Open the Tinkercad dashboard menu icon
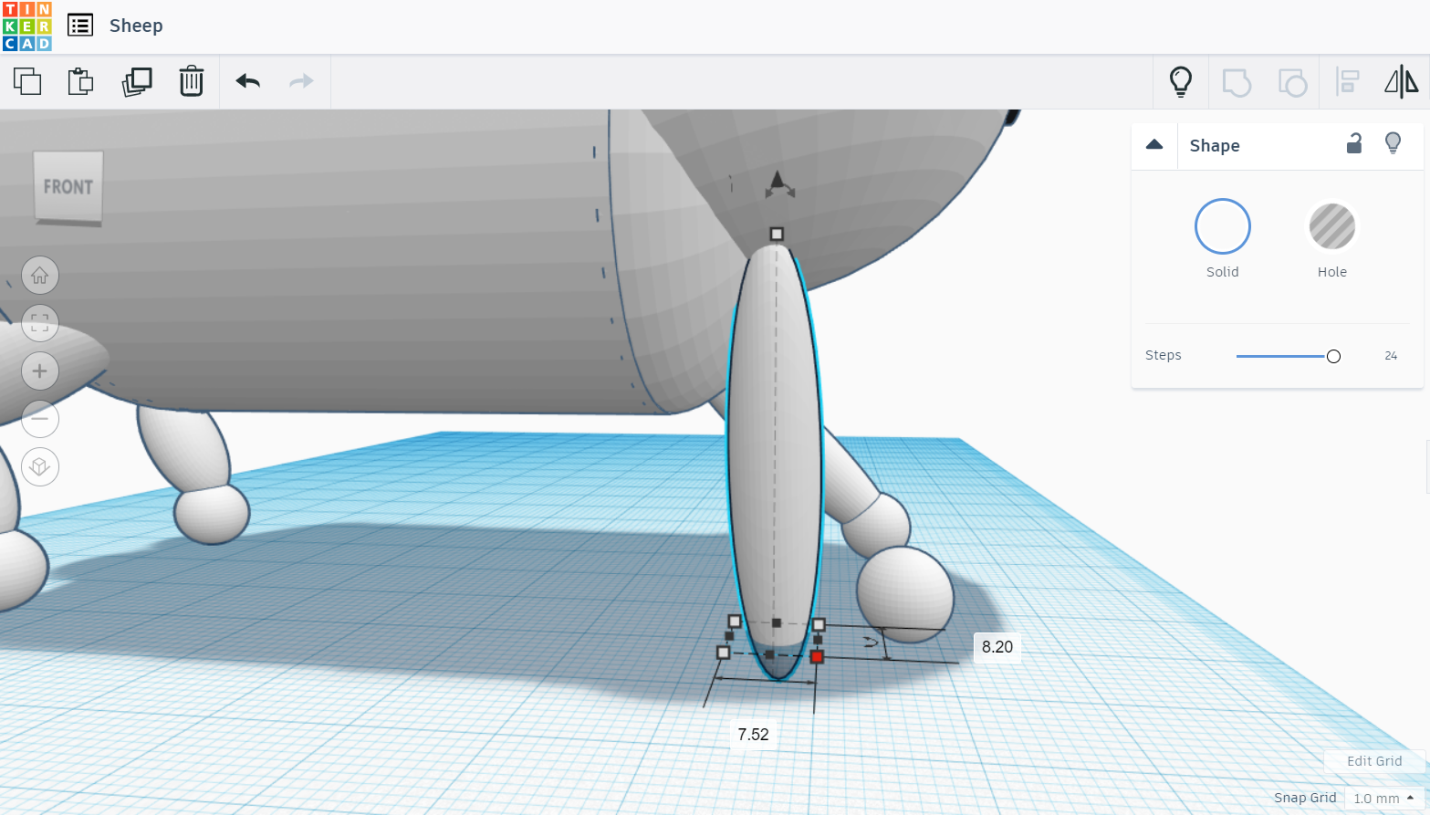The width and height of the screenshot is (1430, 815). [x=80, y=25]
